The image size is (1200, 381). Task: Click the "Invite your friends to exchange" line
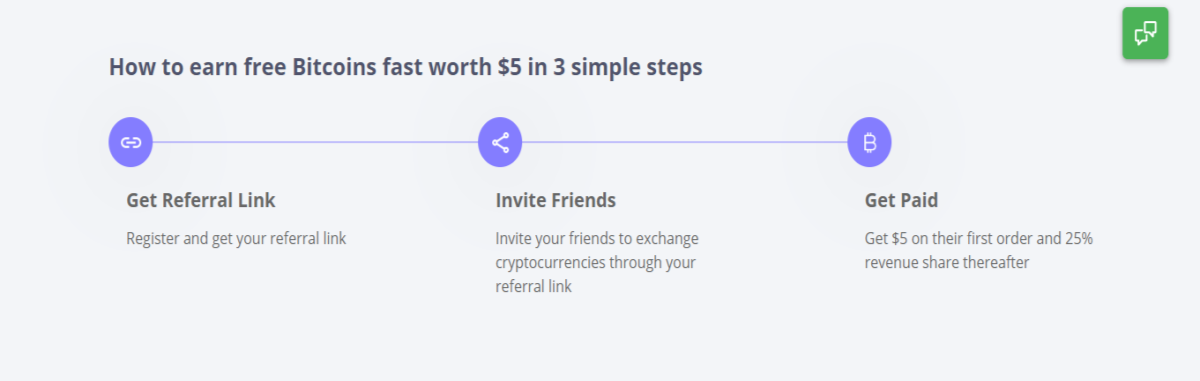point(597,239)
